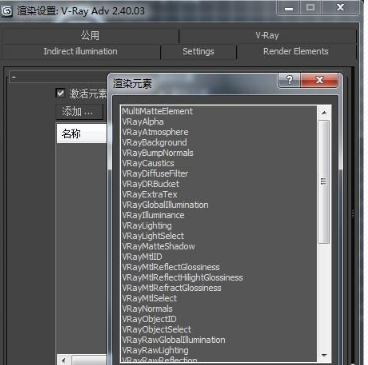Open the 公用 tab
Viewport: 368px width, 365px height.
90,35
